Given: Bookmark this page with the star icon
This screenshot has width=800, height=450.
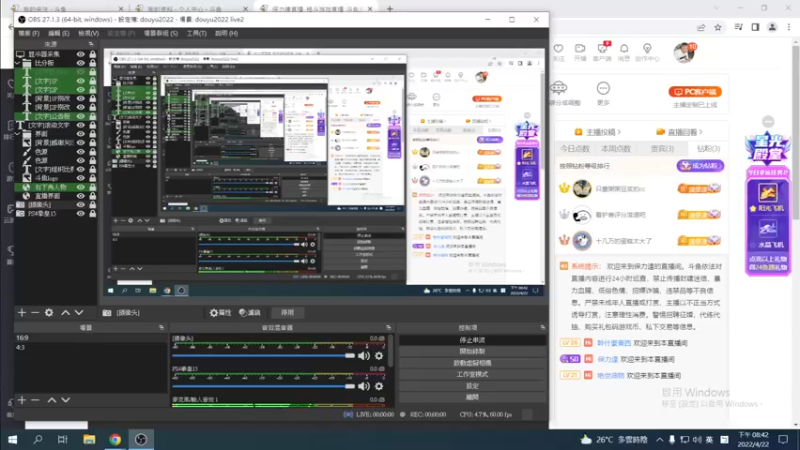Looking at the screenshot, I should [718, 27].
